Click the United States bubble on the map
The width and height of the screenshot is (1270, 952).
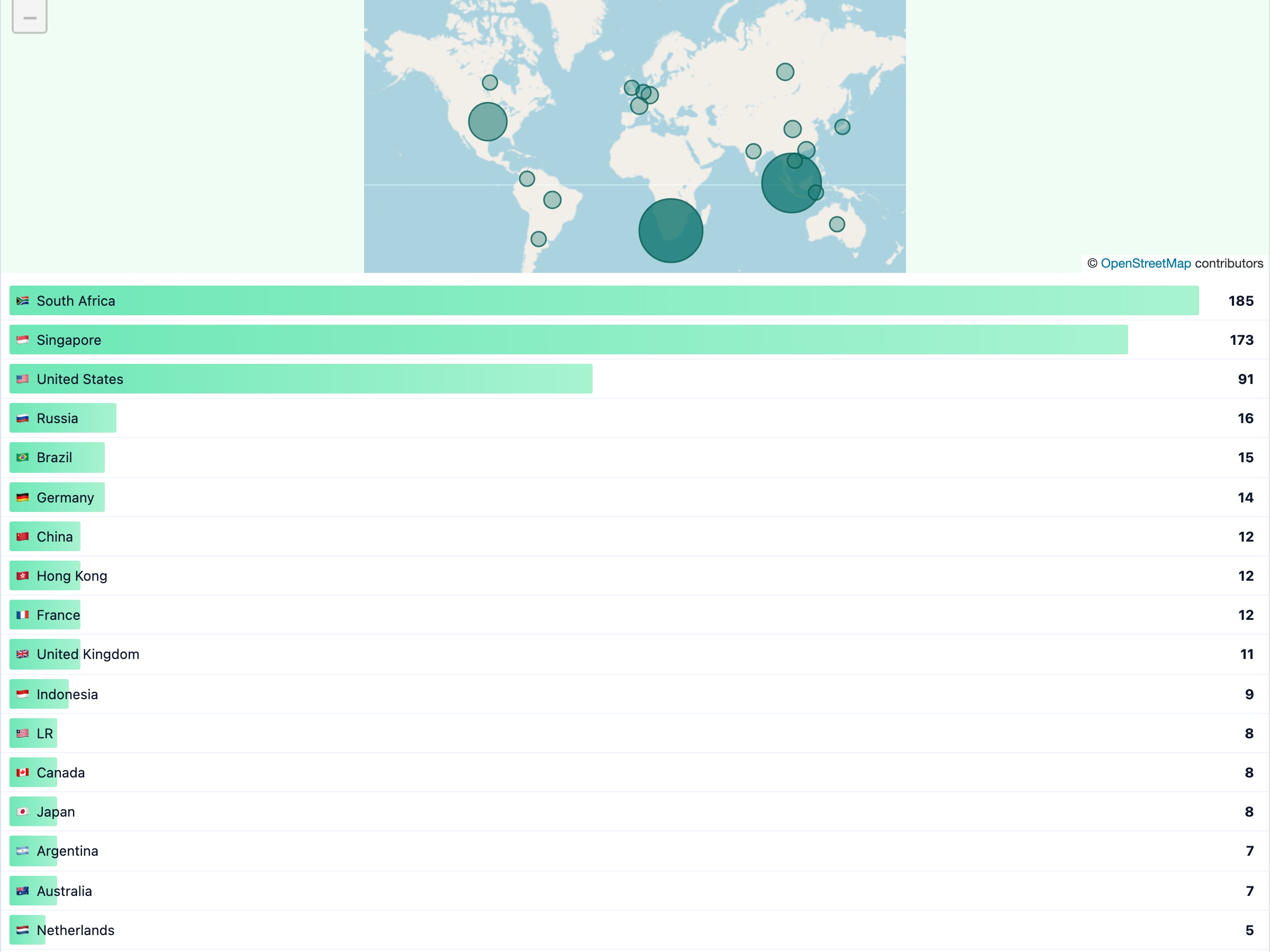click(x=487, y=122)
